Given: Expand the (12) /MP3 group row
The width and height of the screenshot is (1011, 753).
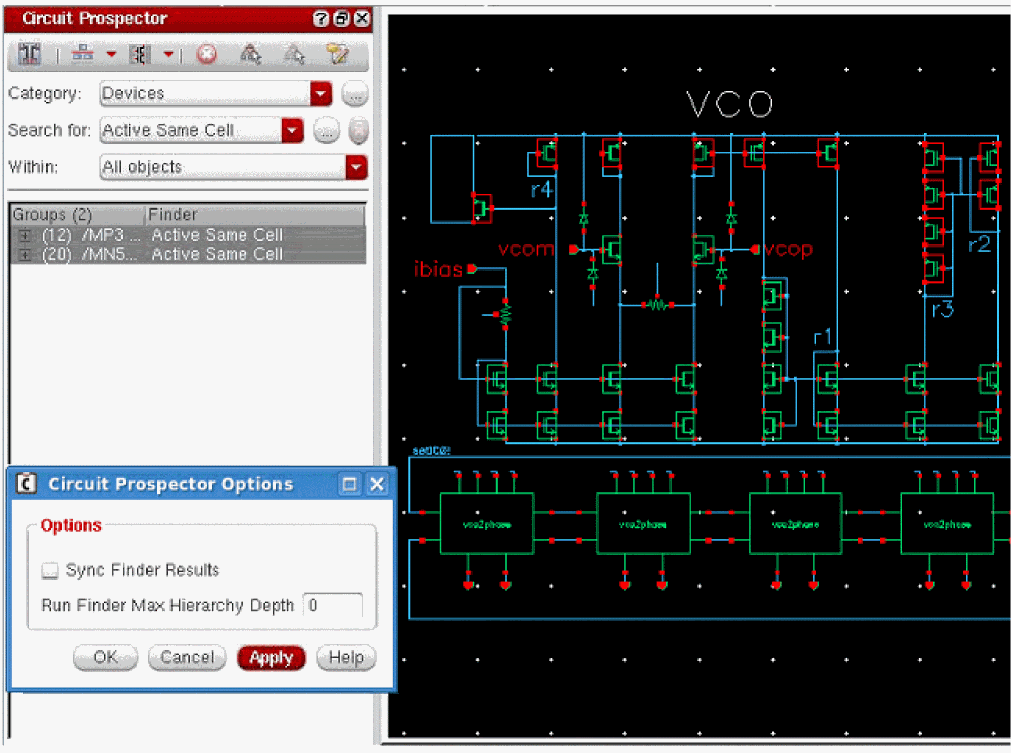Looking at the screenshot, I should 25,236.
